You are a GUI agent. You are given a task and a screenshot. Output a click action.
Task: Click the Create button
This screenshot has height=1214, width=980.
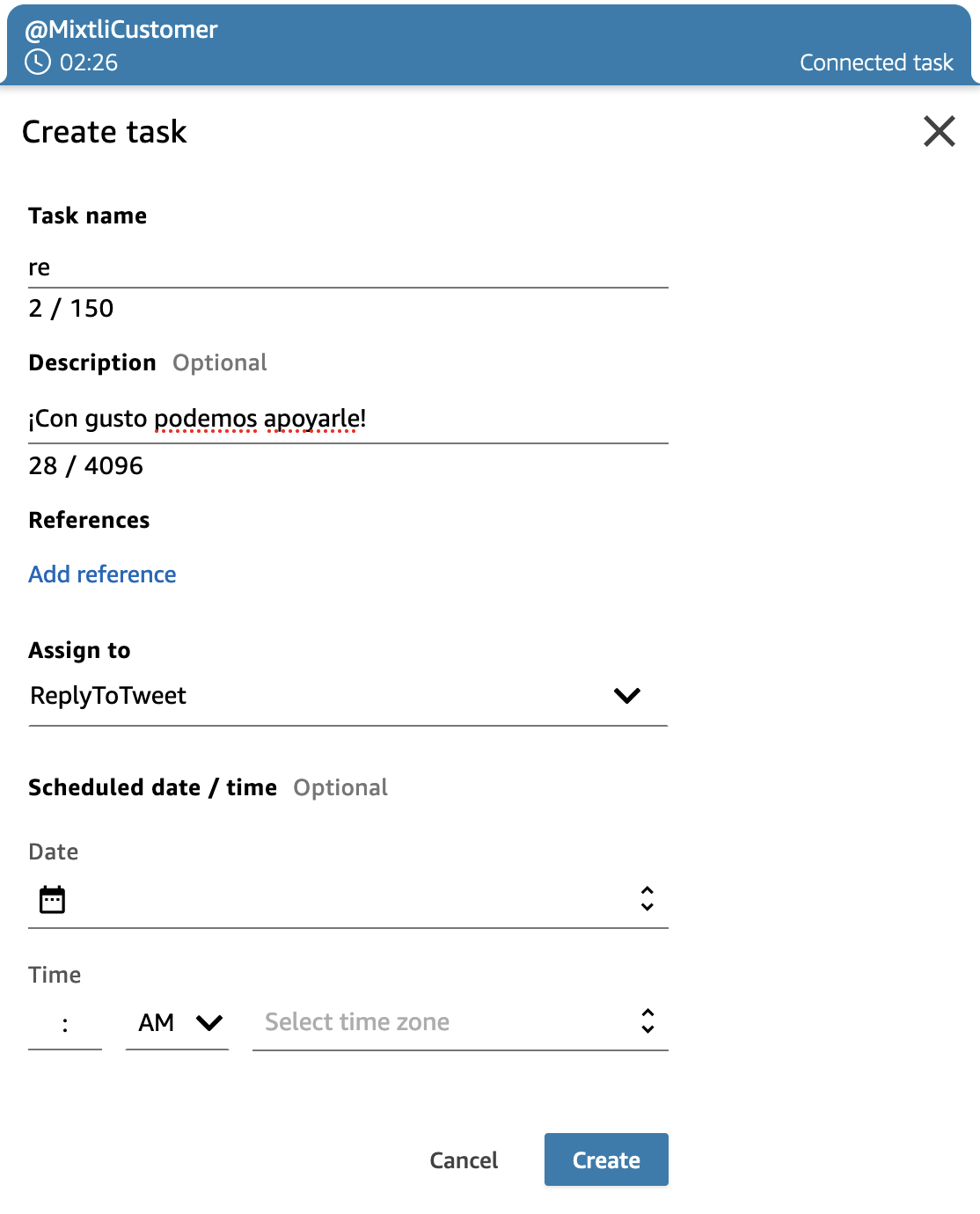[x=606, y=1159]
